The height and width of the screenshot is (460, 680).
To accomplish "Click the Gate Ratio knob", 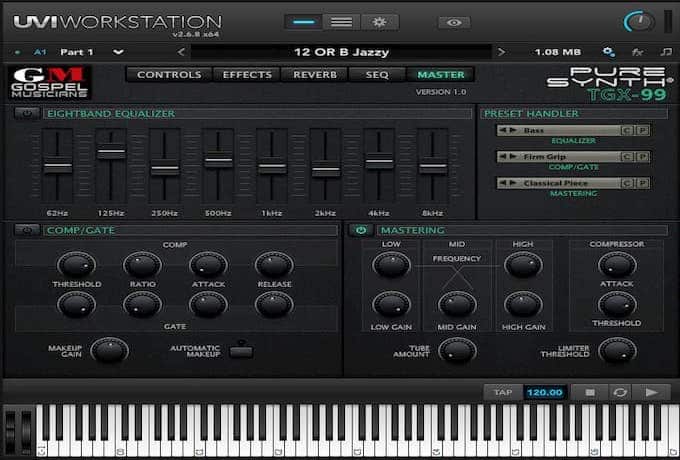I will pyautogui.click(x=142, y=304).
